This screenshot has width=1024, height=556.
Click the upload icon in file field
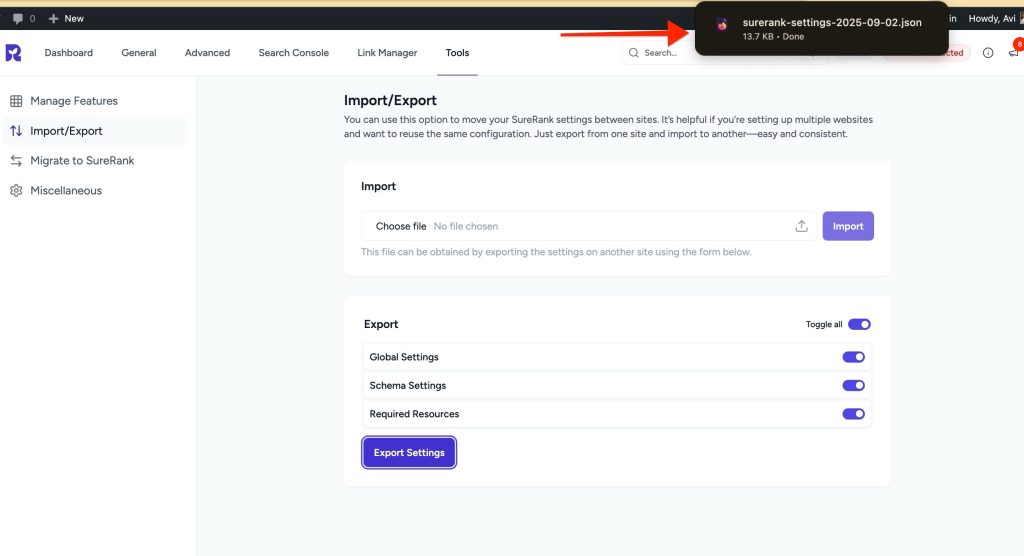pos(801,226)
